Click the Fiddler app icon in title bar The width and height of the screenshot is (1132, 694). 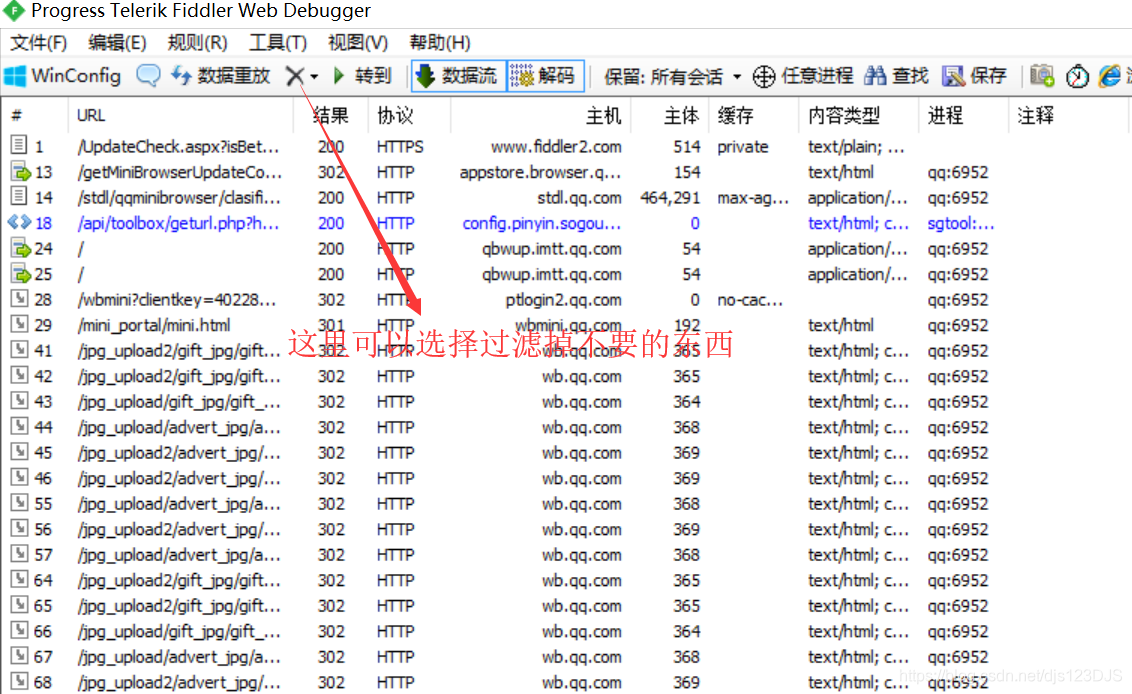[x=14, y=11]
